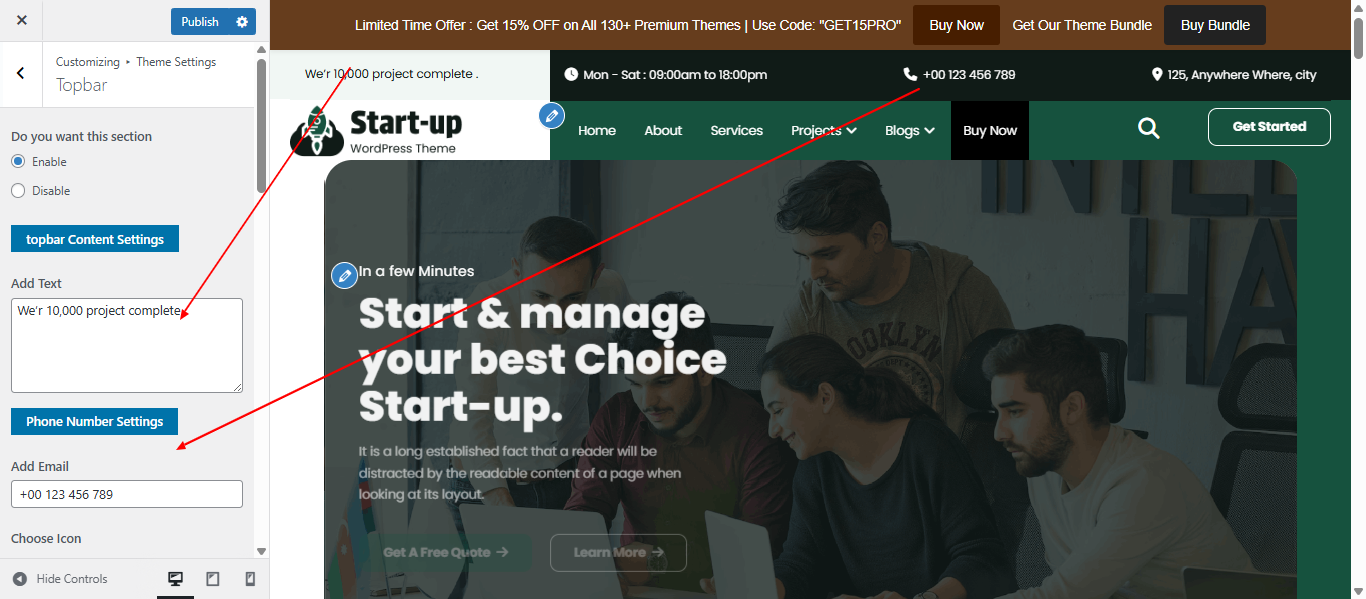
Task: Open the Services menu item
Action: click(736, 130)
